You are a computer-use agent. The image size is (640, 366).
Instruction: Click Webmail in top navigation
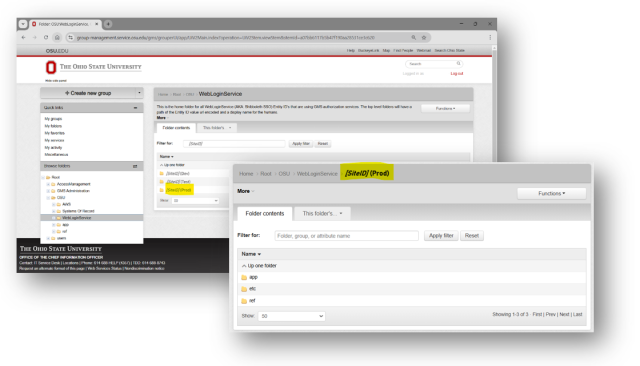(424, 51)
